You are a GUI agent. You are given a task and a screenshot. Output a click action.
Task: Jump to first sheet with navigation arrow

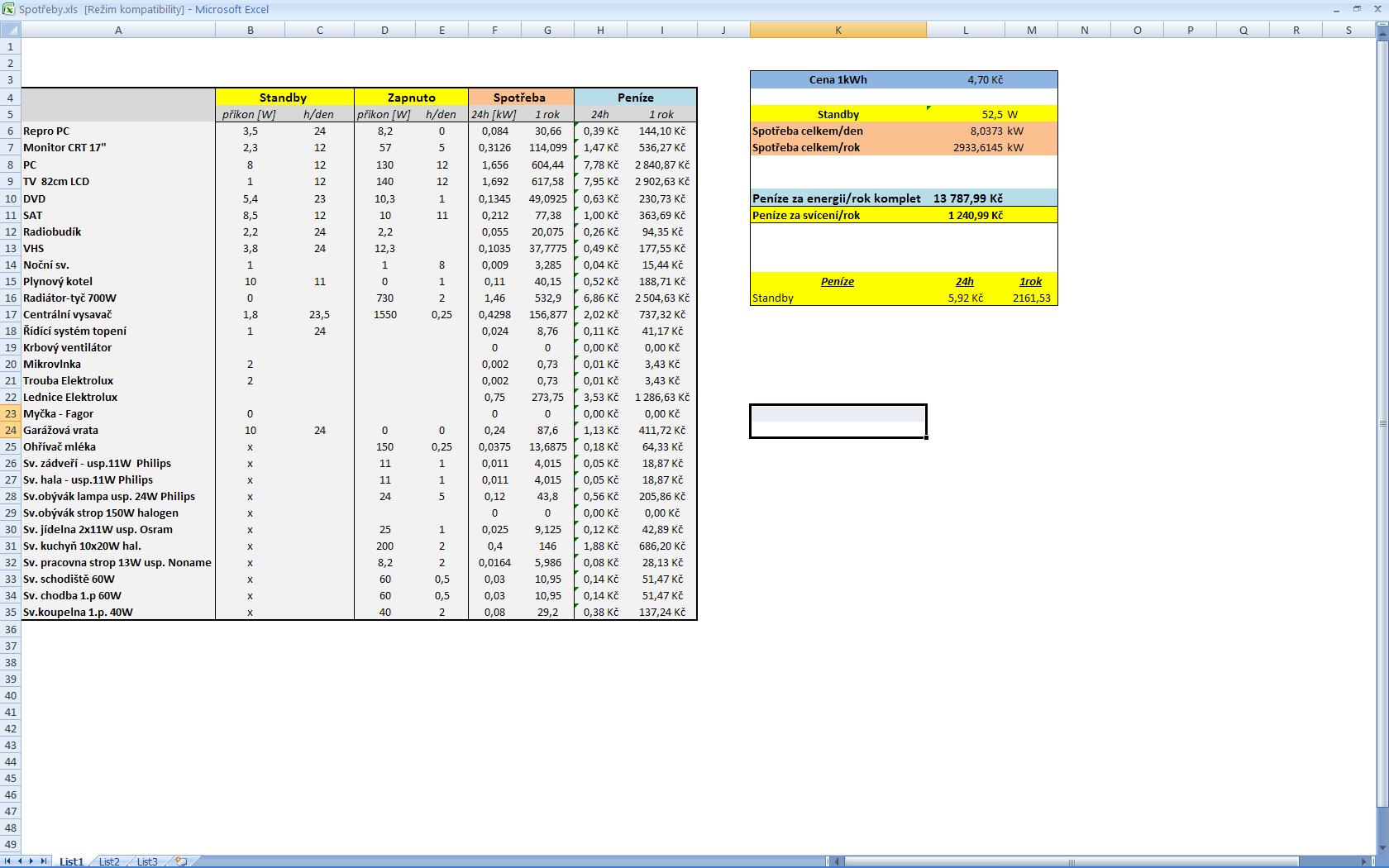click(x=9, y=861)
